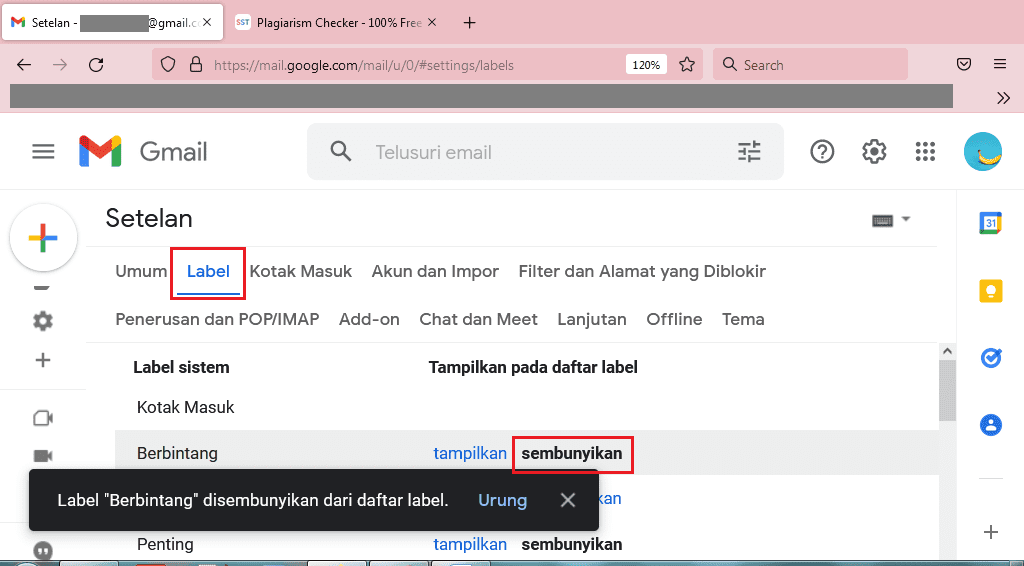Open Google Tasks from the side panel
The height and width of the screenshot is (566, 1024).
[990, 358]
